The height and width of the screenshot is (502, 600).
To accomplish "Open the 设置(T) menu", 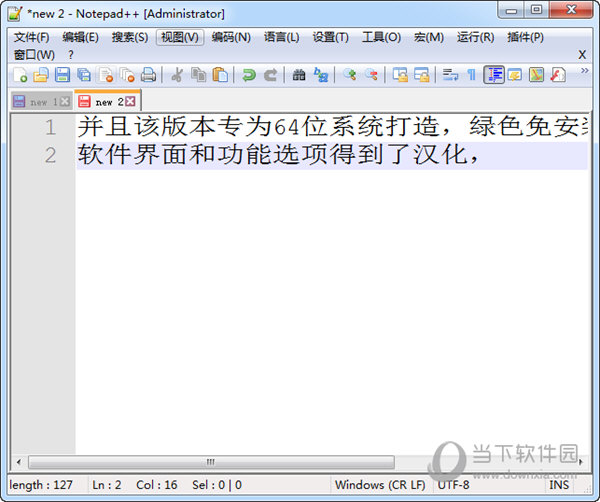I will click(331, 37).
